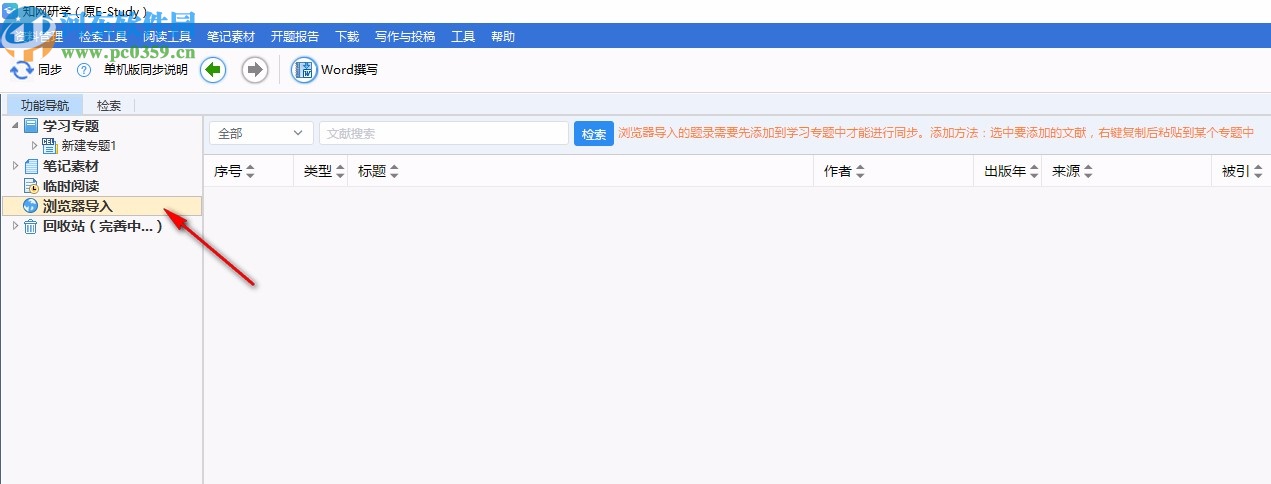
Task: Click the sync arrows icon
Action: tap(21, 70)
